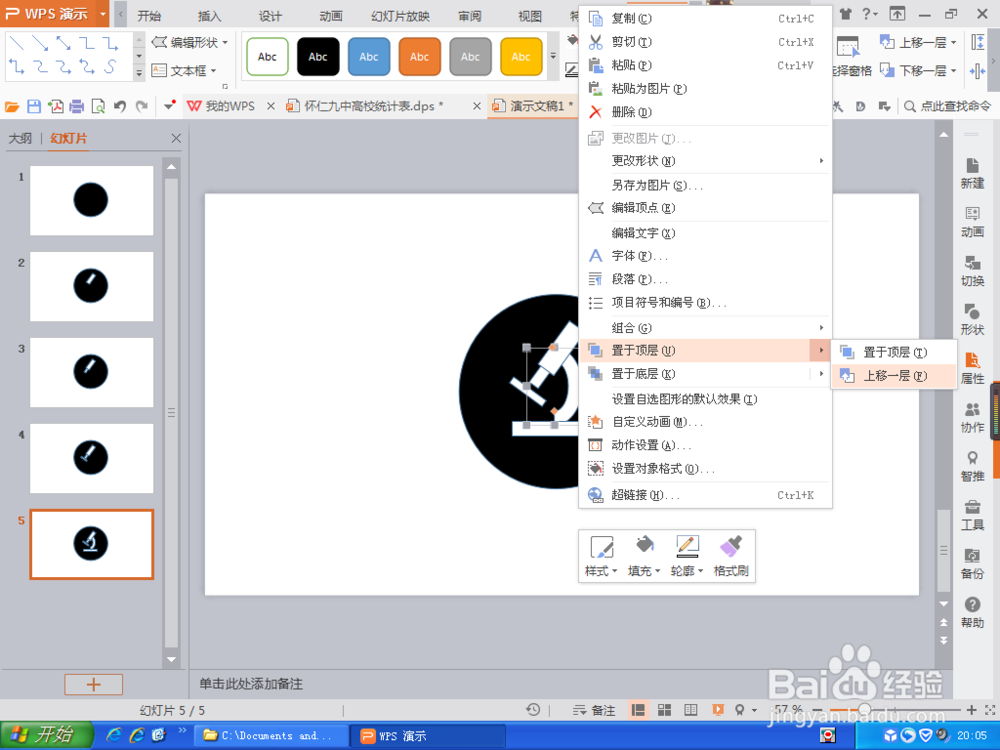Open C:\Documents and... taskbar folder window
Viewport: 1000px width, 750px height.
click(271, 736)
